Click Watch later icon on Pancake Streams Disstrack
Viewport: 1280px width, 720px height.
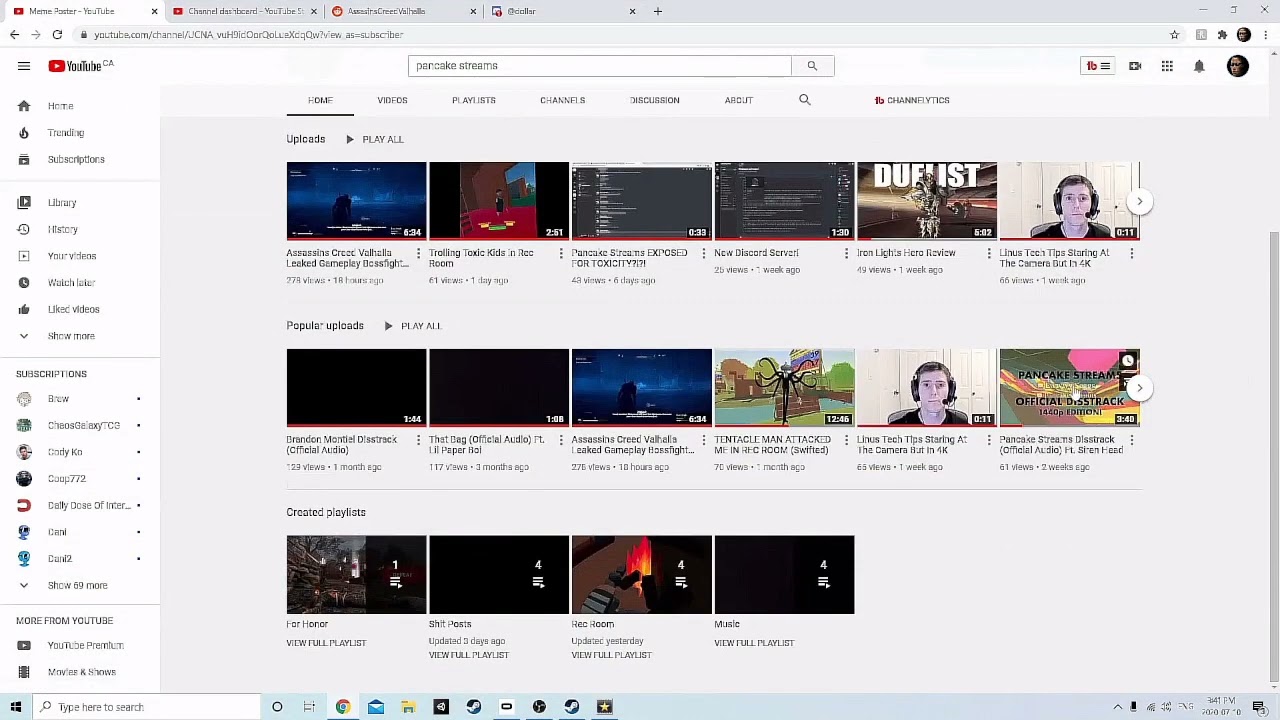(x=1128, y=361)
